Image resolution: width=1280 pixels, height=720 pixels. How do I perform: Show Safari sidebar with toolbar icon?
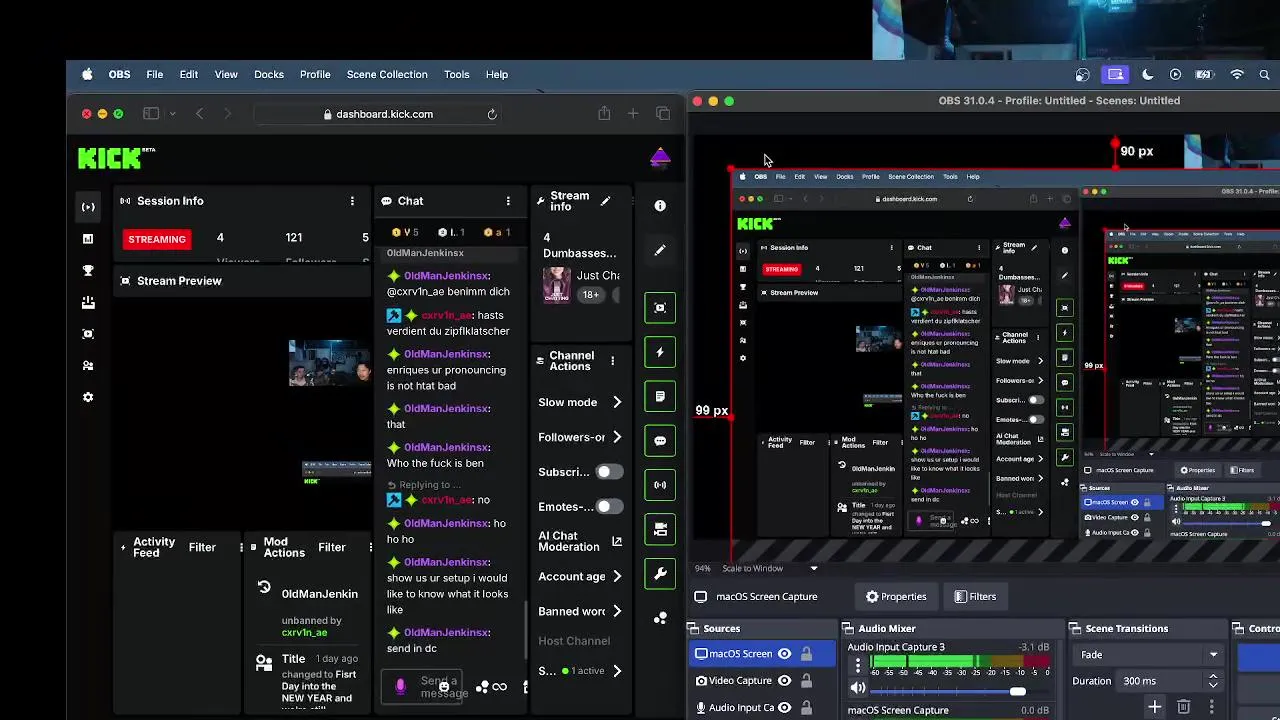pos(151,114)
